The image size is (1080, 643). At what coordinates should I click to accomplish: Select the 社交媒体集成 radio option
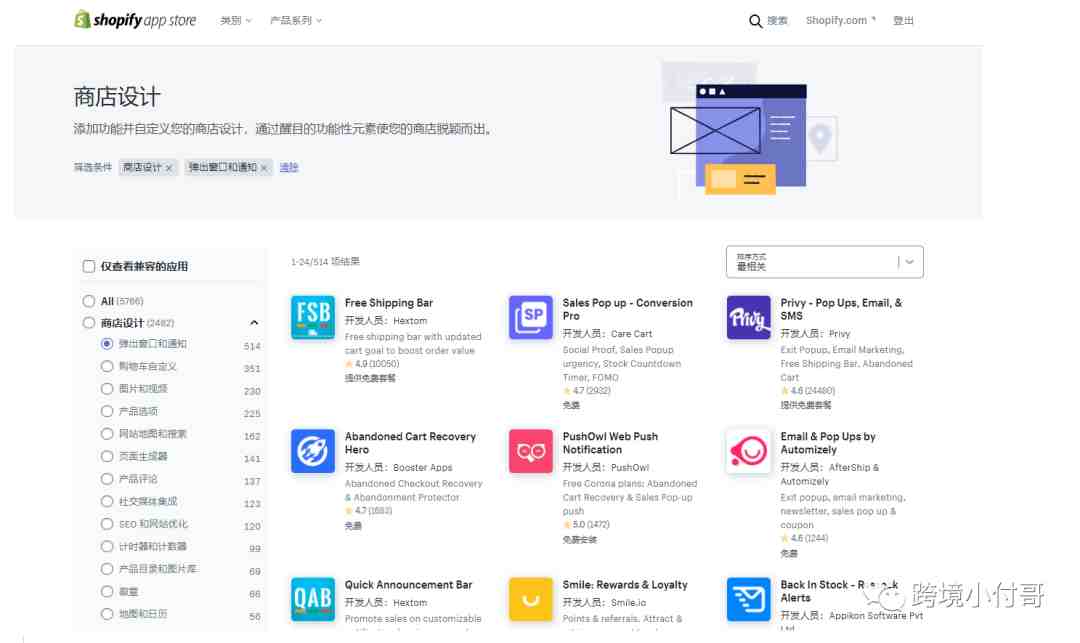click(107, 501)
